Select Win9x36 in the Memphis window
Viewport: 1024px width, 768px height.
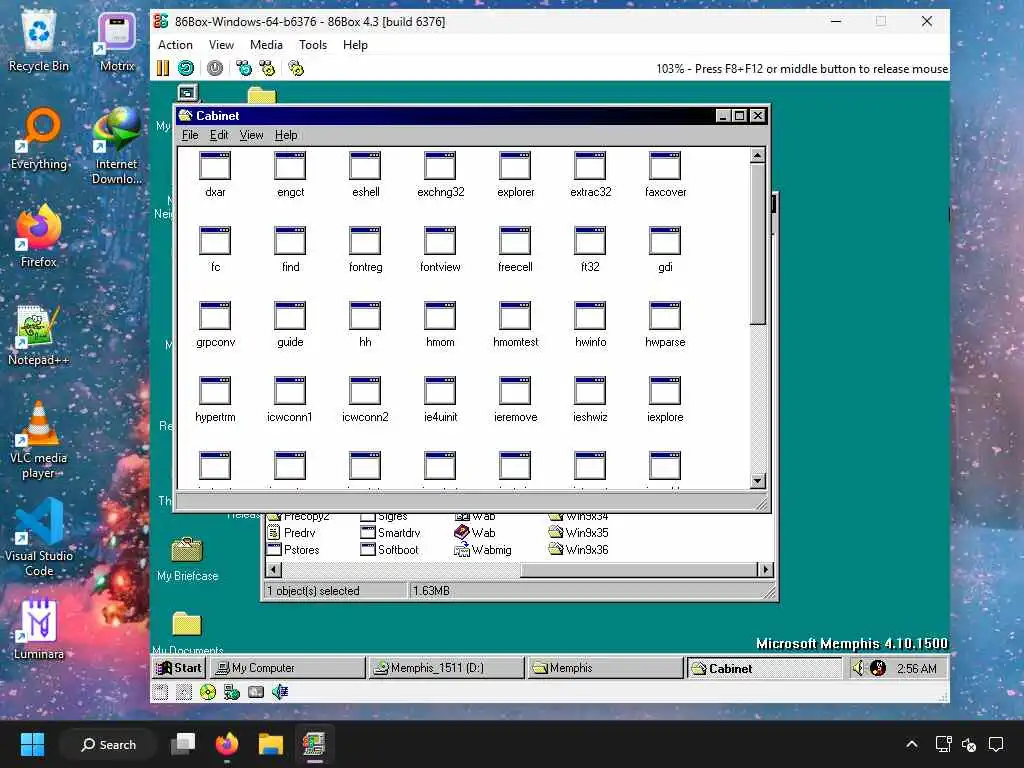pos(579,550)
